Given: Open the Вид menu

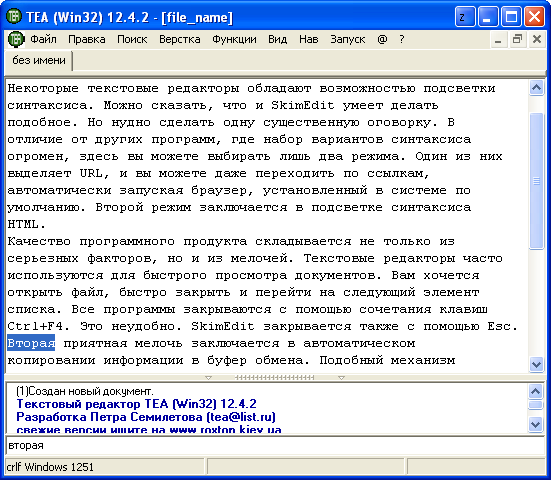Looking at the screenshot, I should [277, 39].
